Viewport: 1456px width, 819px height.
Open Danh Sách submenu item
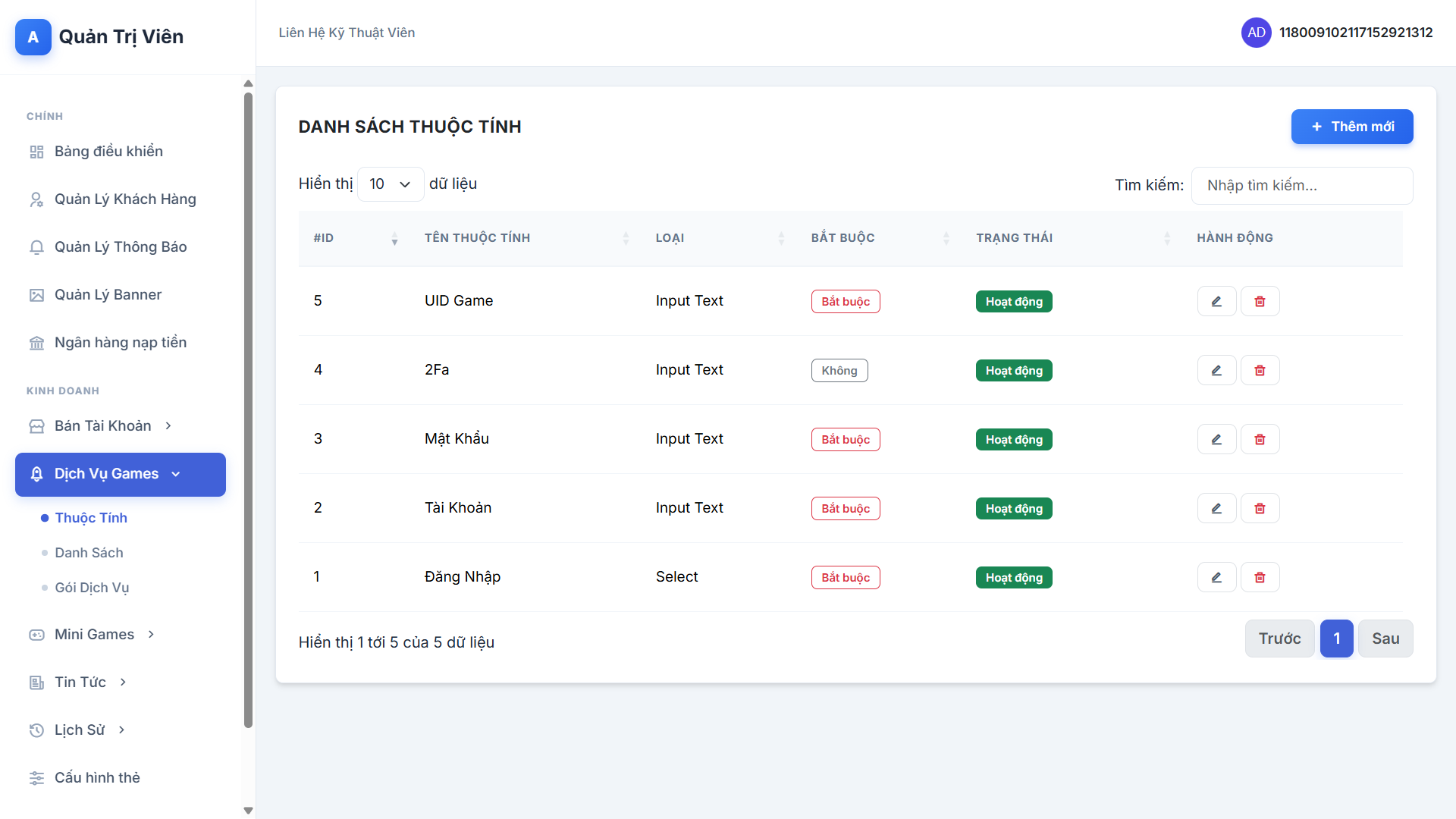[x=89, y=553]
